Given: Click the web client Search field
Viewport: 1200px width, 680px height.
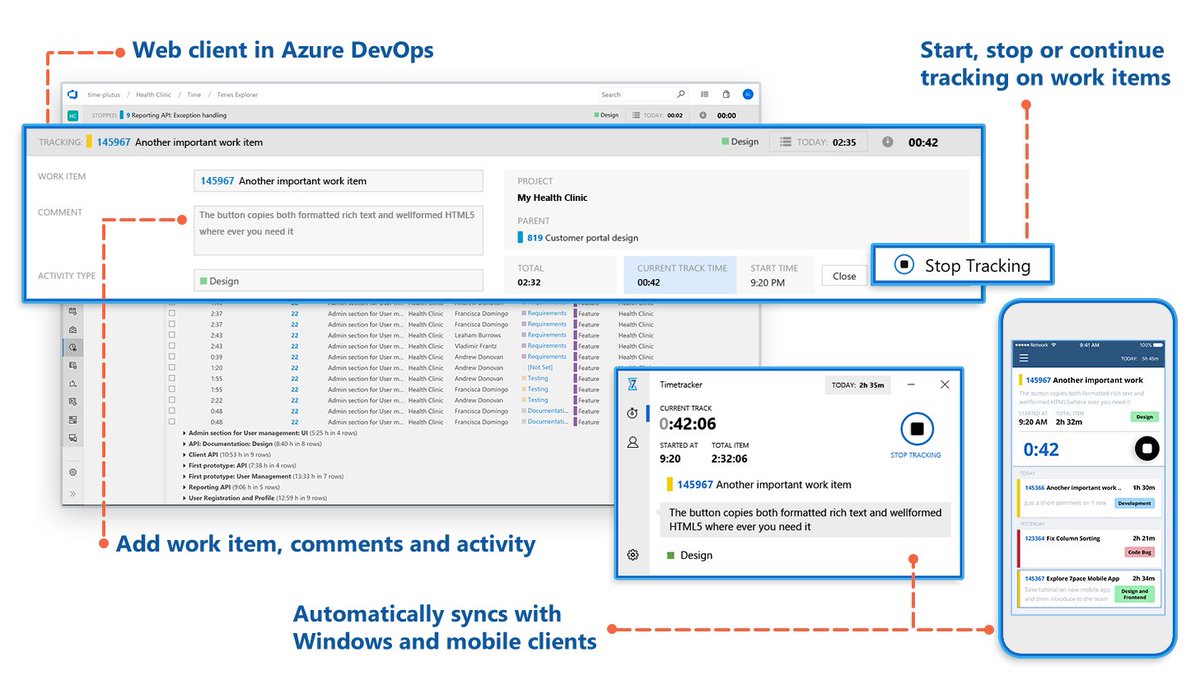Looking at the screenshot, I should (x=643, y=95).
